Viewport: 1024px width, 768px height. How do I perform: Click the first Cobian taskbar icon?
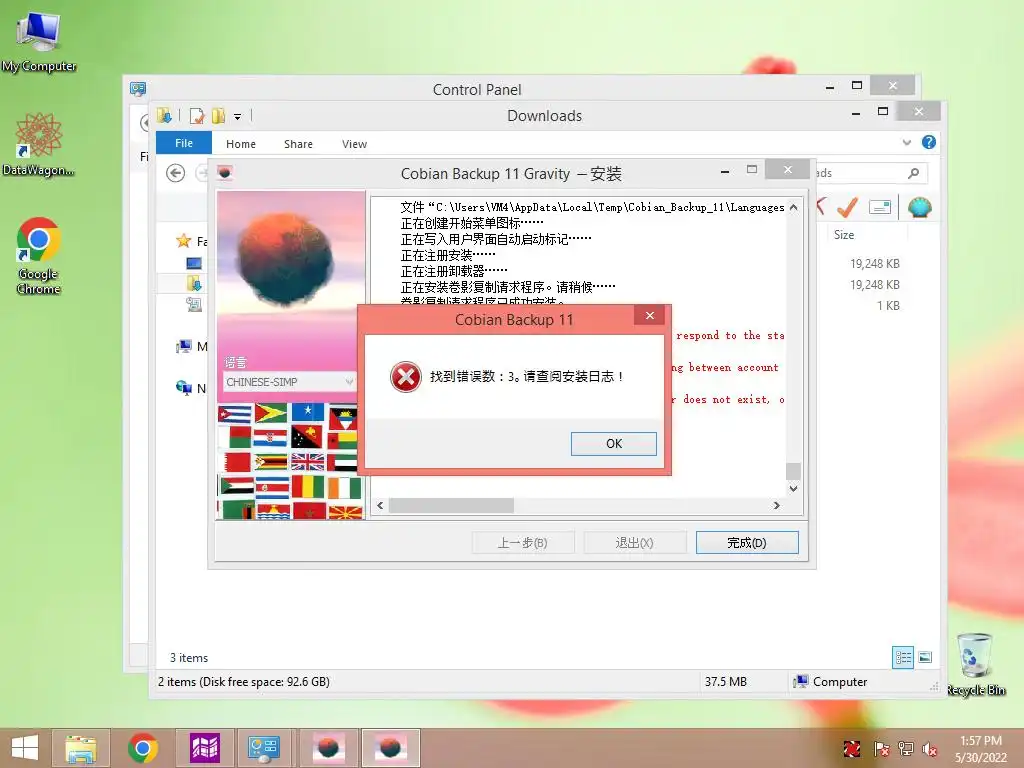[x=328, y=748]
